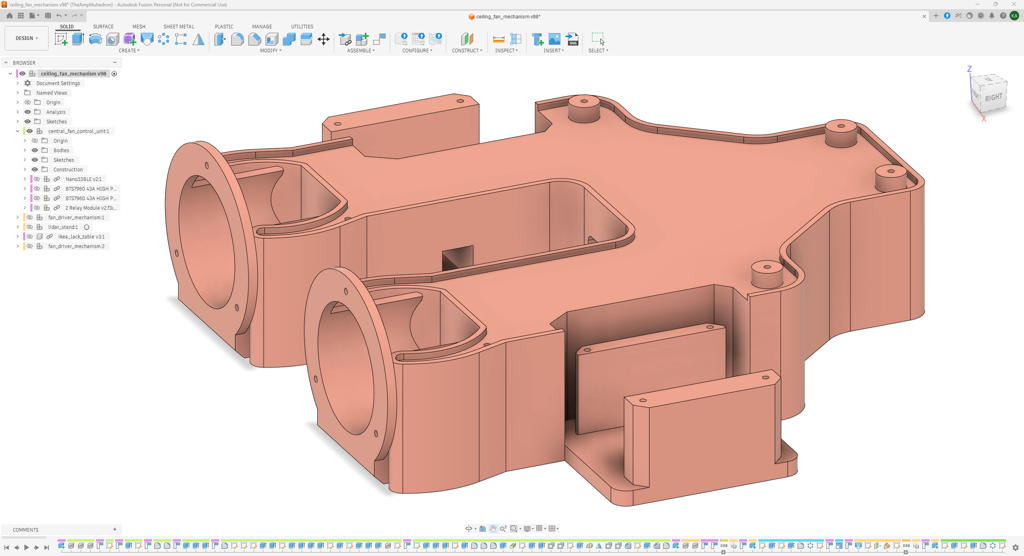1024x556 pixels.
Task: Open the Help question mark icon
Action: (x=1002, y=16)
